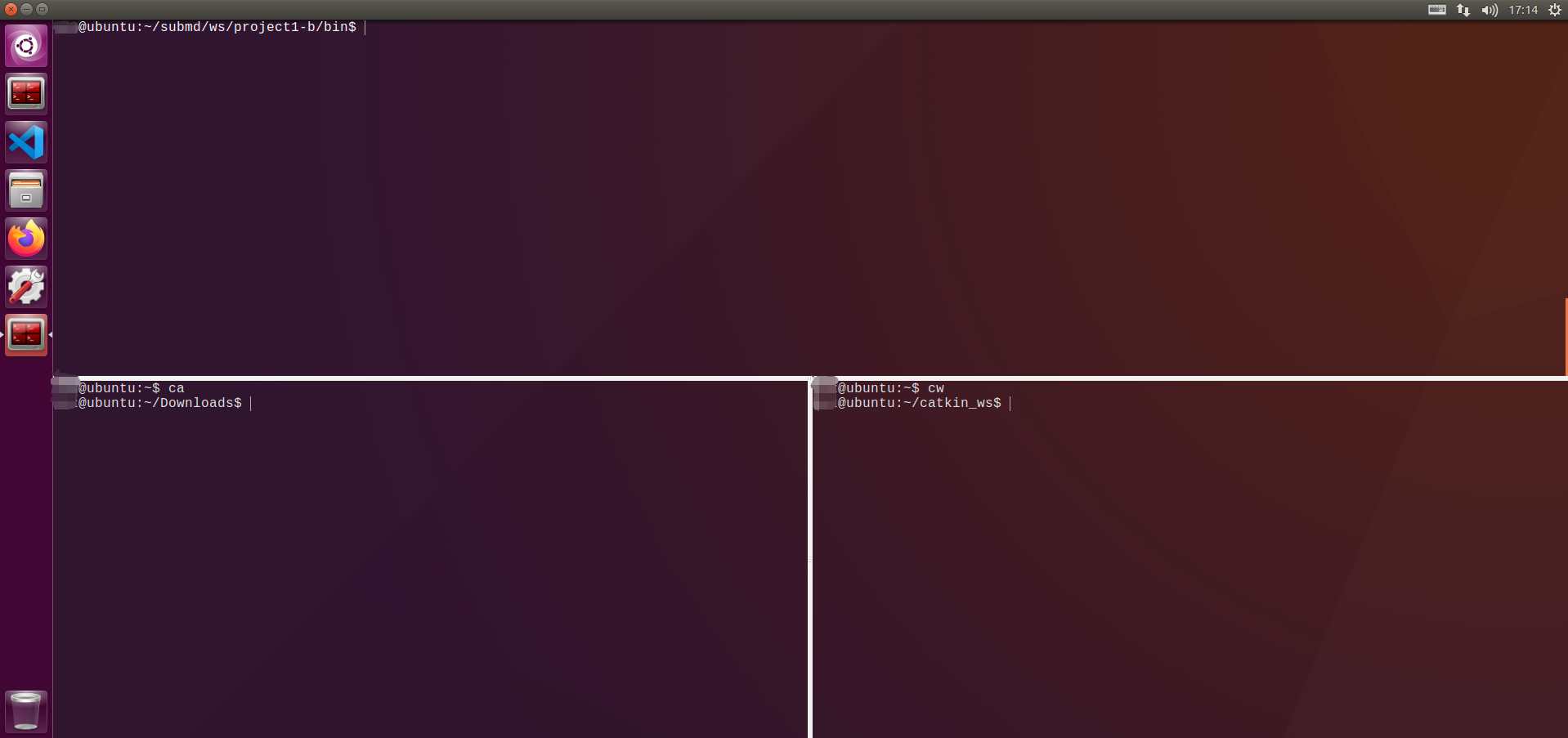Close the terminal window with red button
Screen dimensions: 1568x738
(11, 9)
